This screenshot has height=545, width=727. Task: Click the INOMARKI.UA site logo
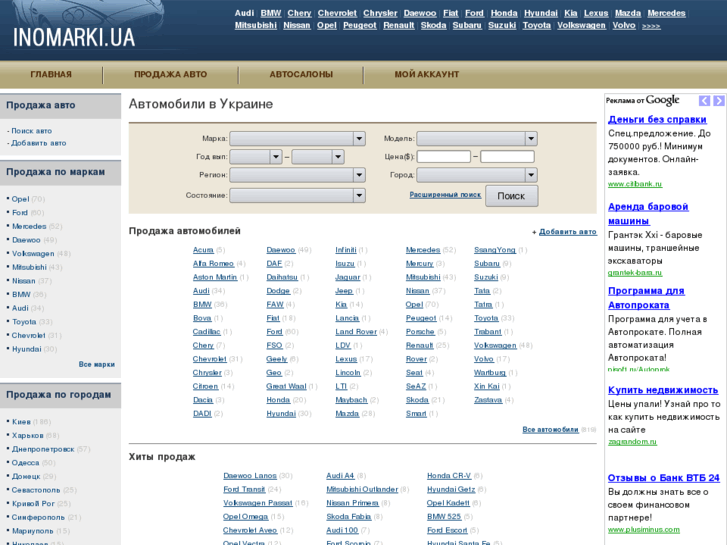pyautogui.click(x=74, y=37)
